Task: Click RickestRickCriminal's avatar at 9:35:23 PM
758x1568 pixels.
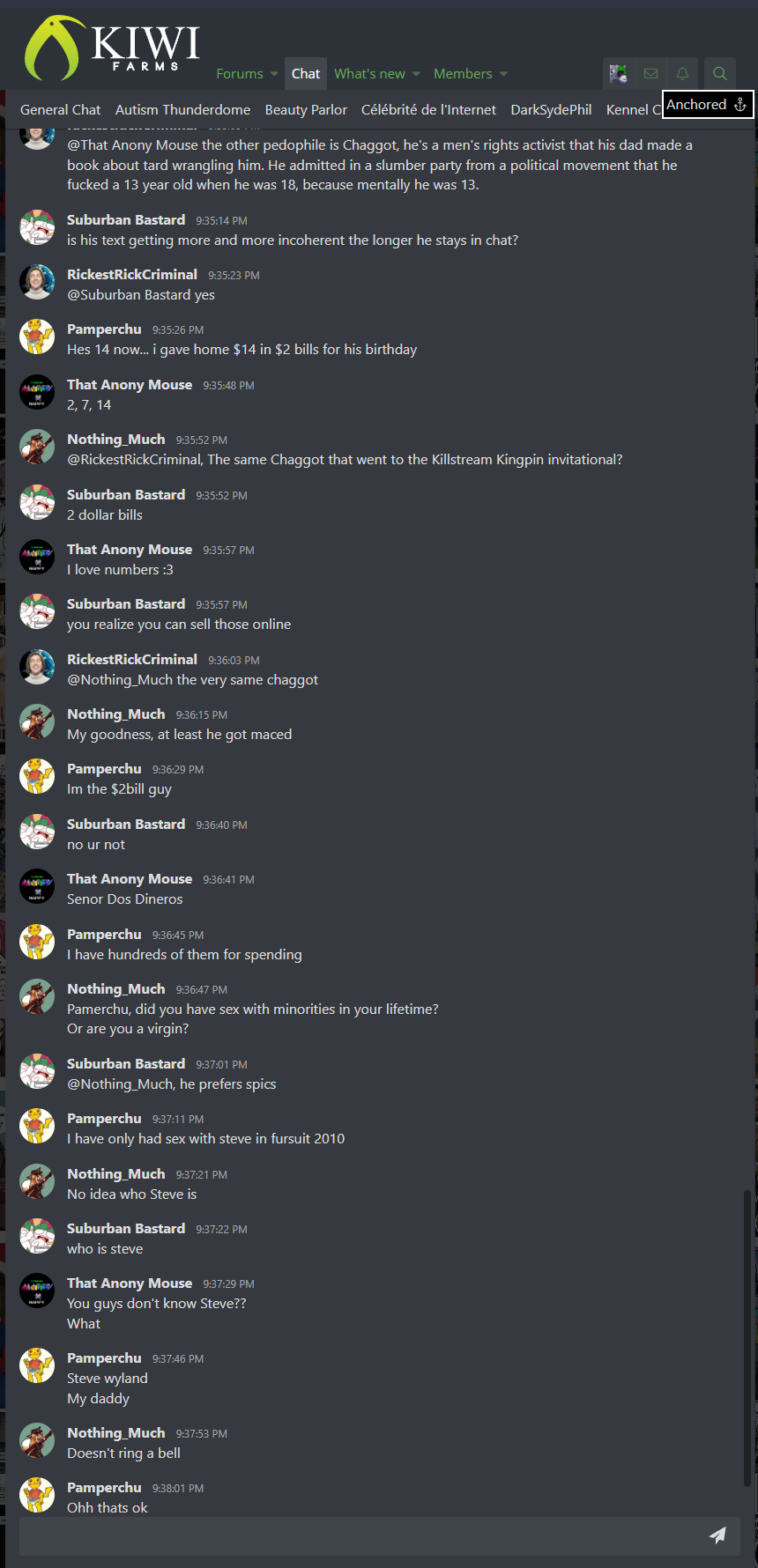Action: pyautogui.click(x=37, y=282)
